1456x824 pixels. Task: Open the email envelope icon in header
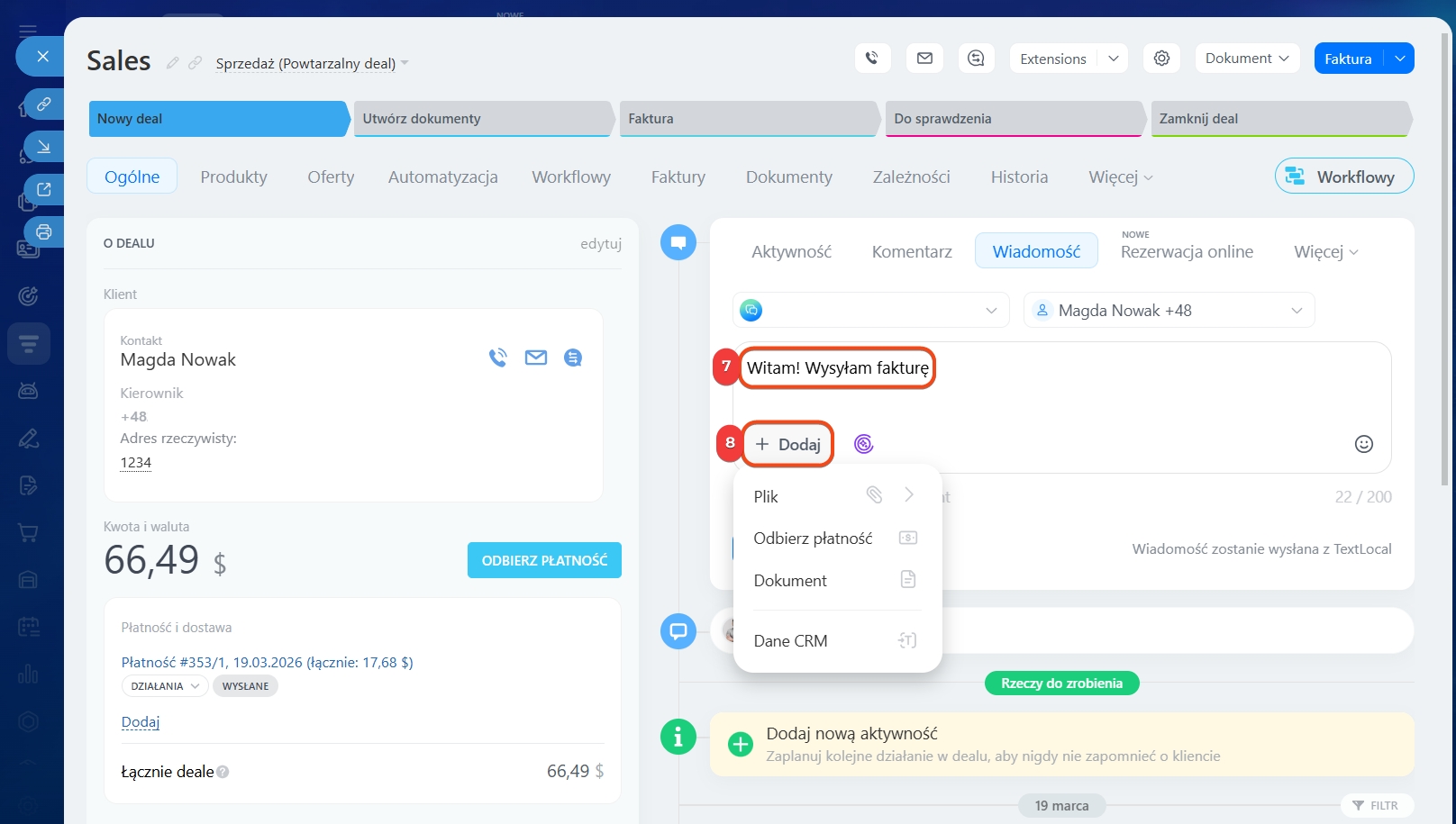click(924, 59)
